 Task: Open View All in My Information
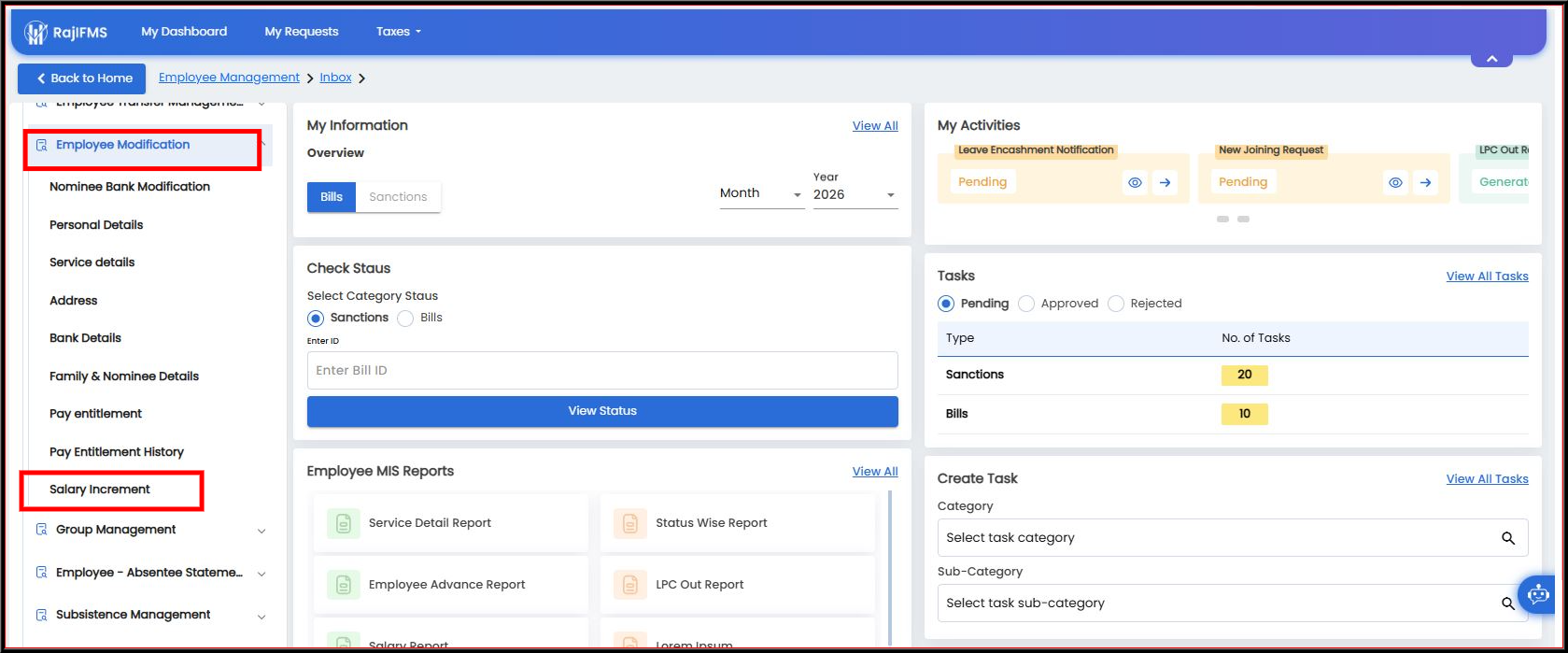[875, 126]
